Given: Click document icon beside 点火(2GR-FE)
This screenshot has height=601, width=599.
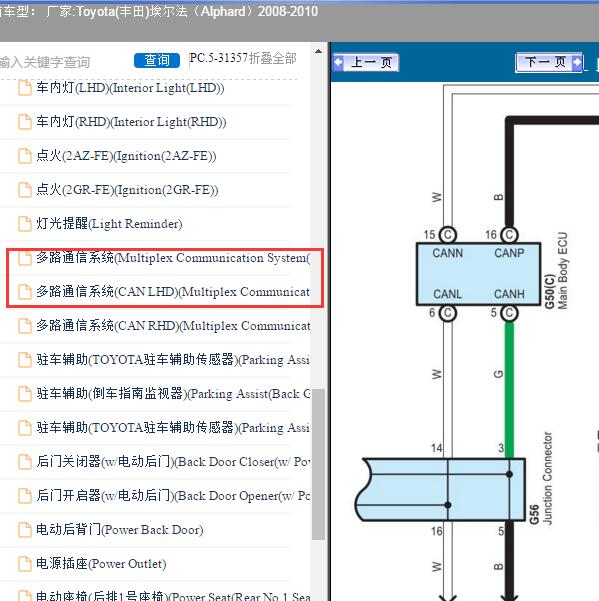Looking at the screenshot, I should [25, 190].
